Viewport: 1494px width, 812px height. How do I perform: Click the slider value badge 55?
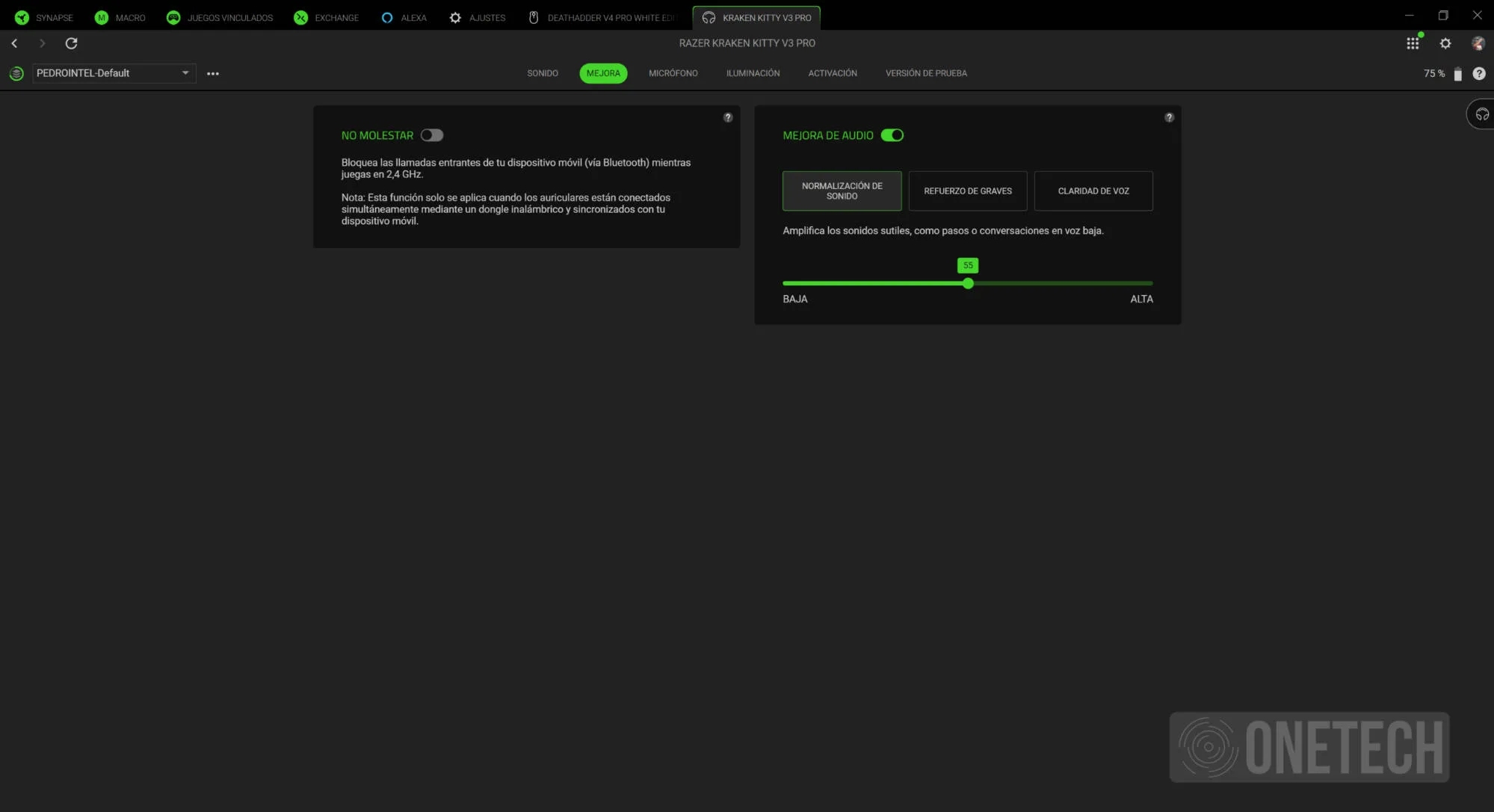(968, 265)
